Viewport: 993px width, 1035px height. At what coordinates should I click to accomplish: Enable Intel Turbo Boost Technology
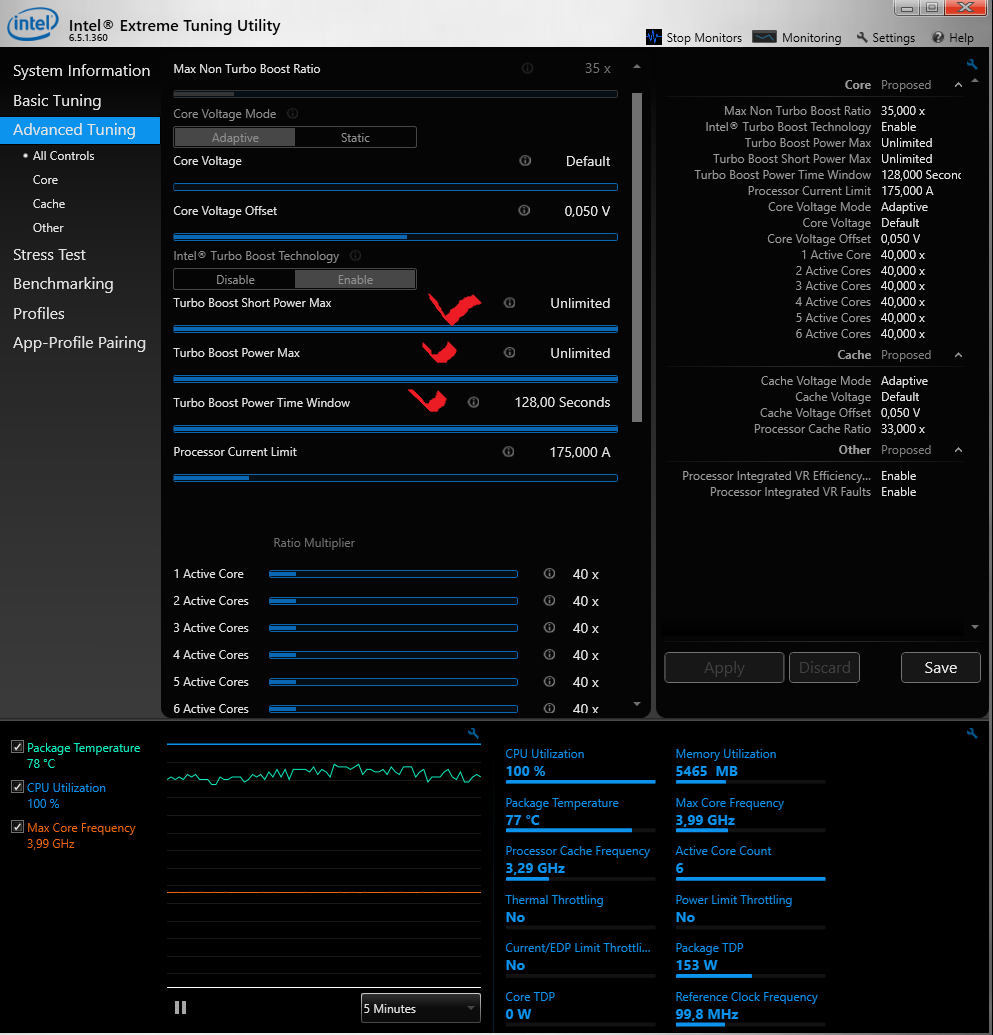tap(355, 279)
